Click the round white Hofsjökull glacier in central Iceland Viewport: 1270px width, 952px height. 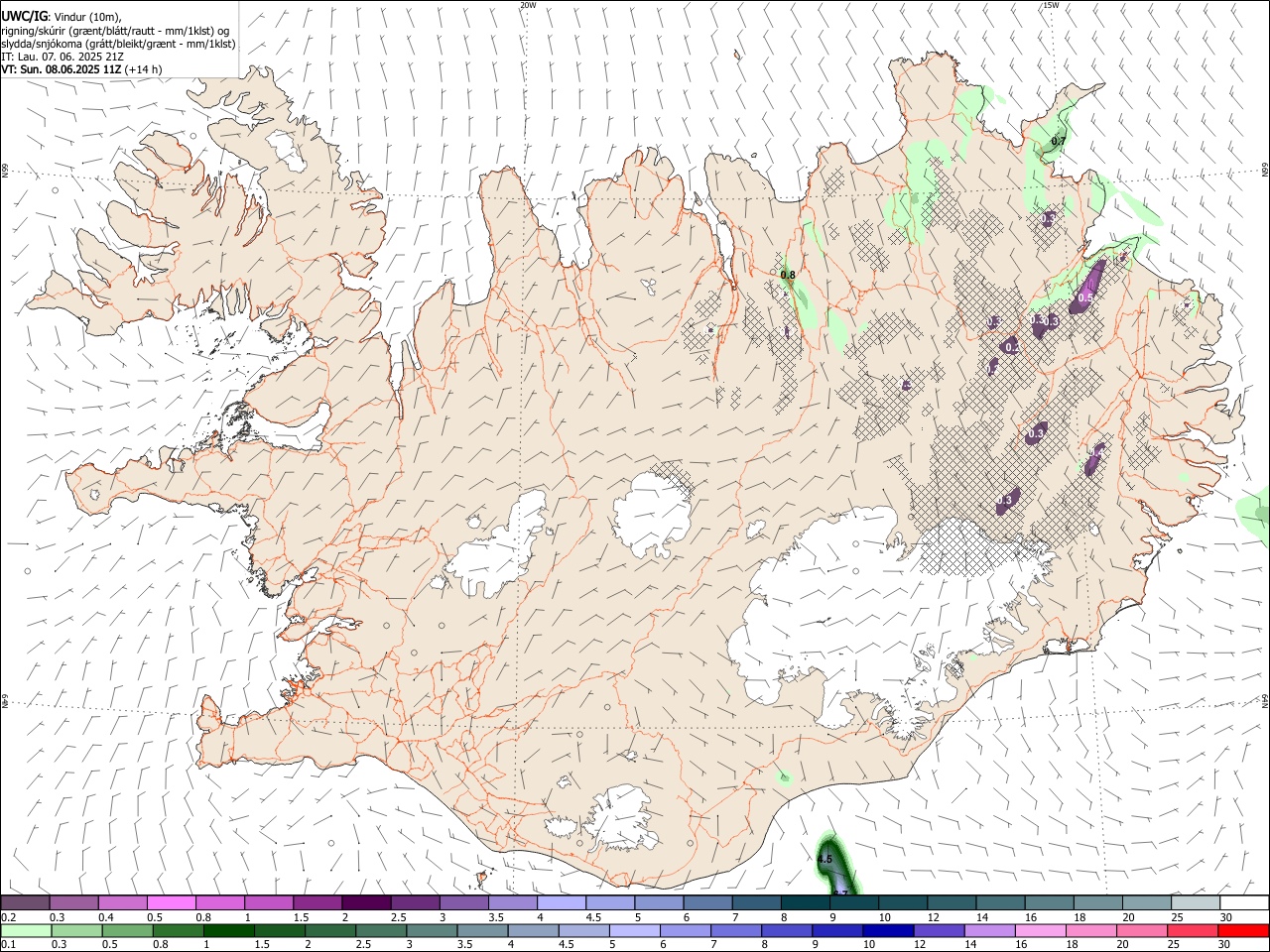(x=653, y=514)
